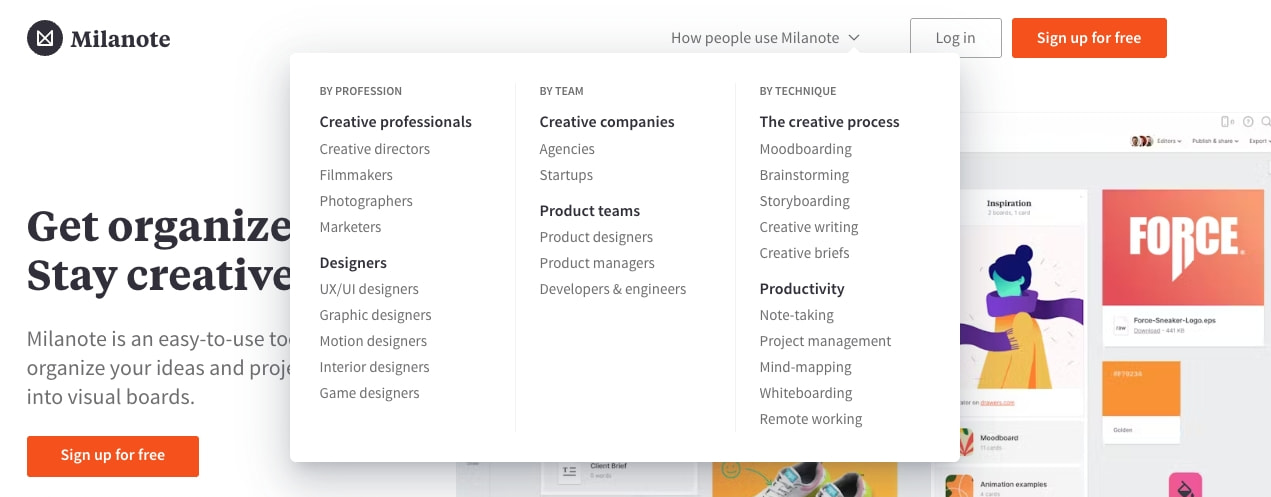1271x497 pixels.
Task: Go to Remote working
Action: [x=811, y=419]
